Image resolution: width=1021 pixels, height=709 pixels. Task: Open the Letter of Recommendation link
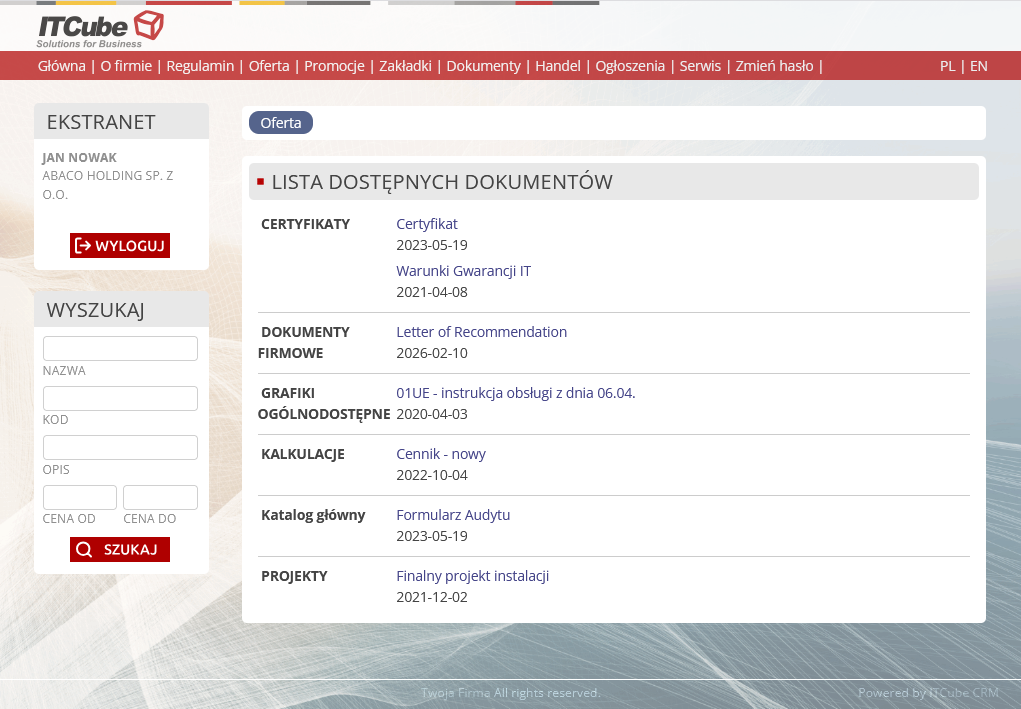click(x=481, y=332)
